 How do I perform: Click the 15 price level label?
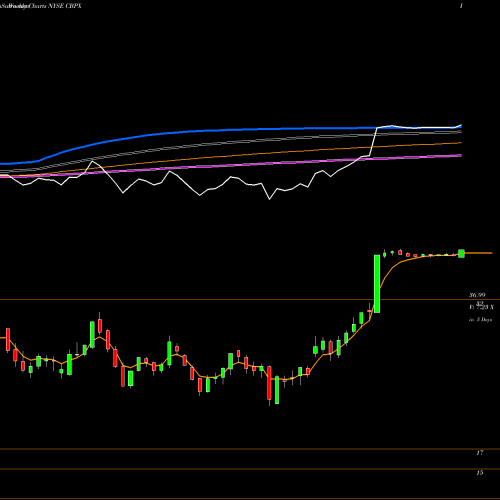click(480, 473)
